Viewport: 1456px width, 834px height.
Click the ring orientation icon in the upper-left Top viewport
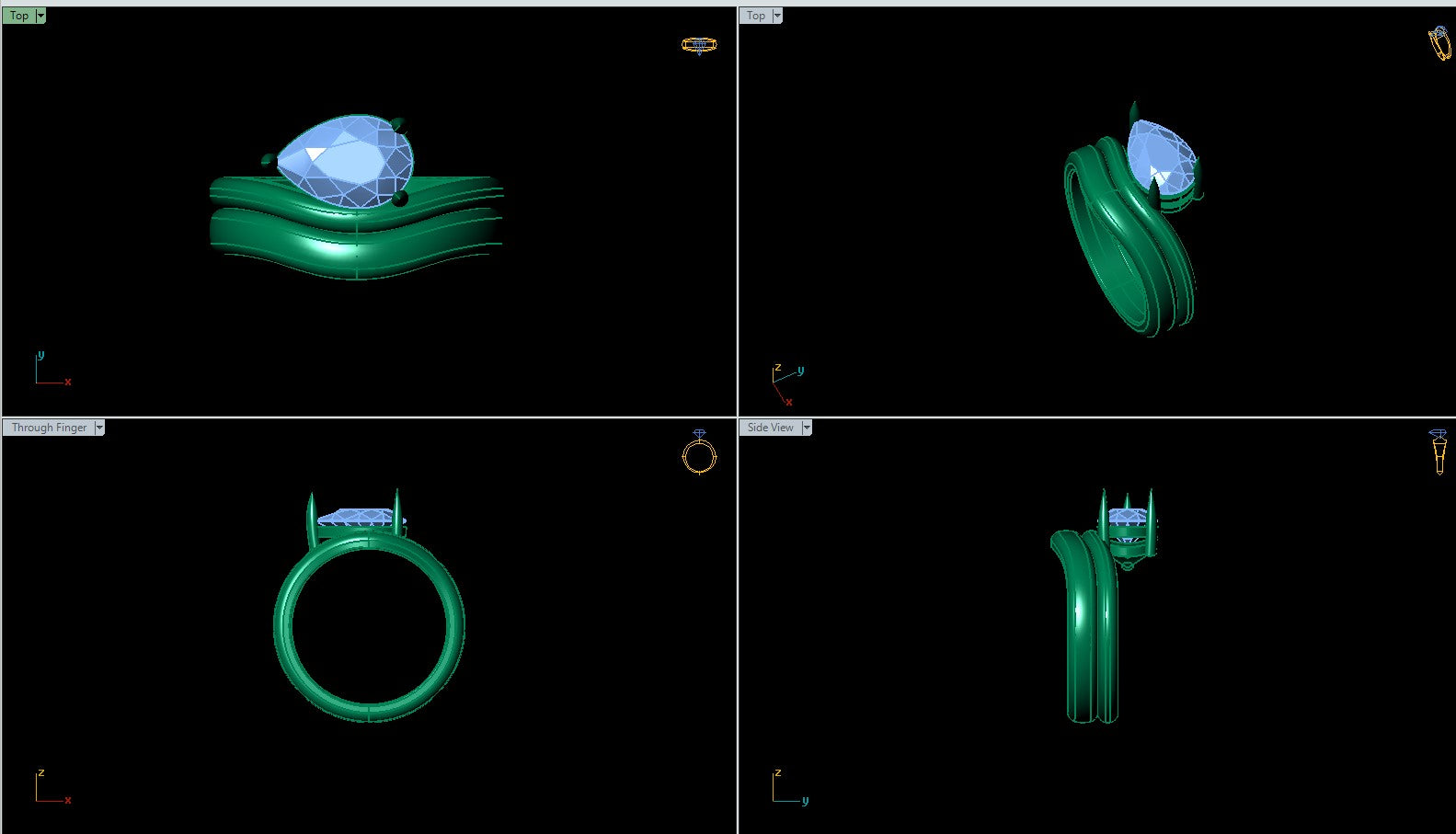click(699, 44)
